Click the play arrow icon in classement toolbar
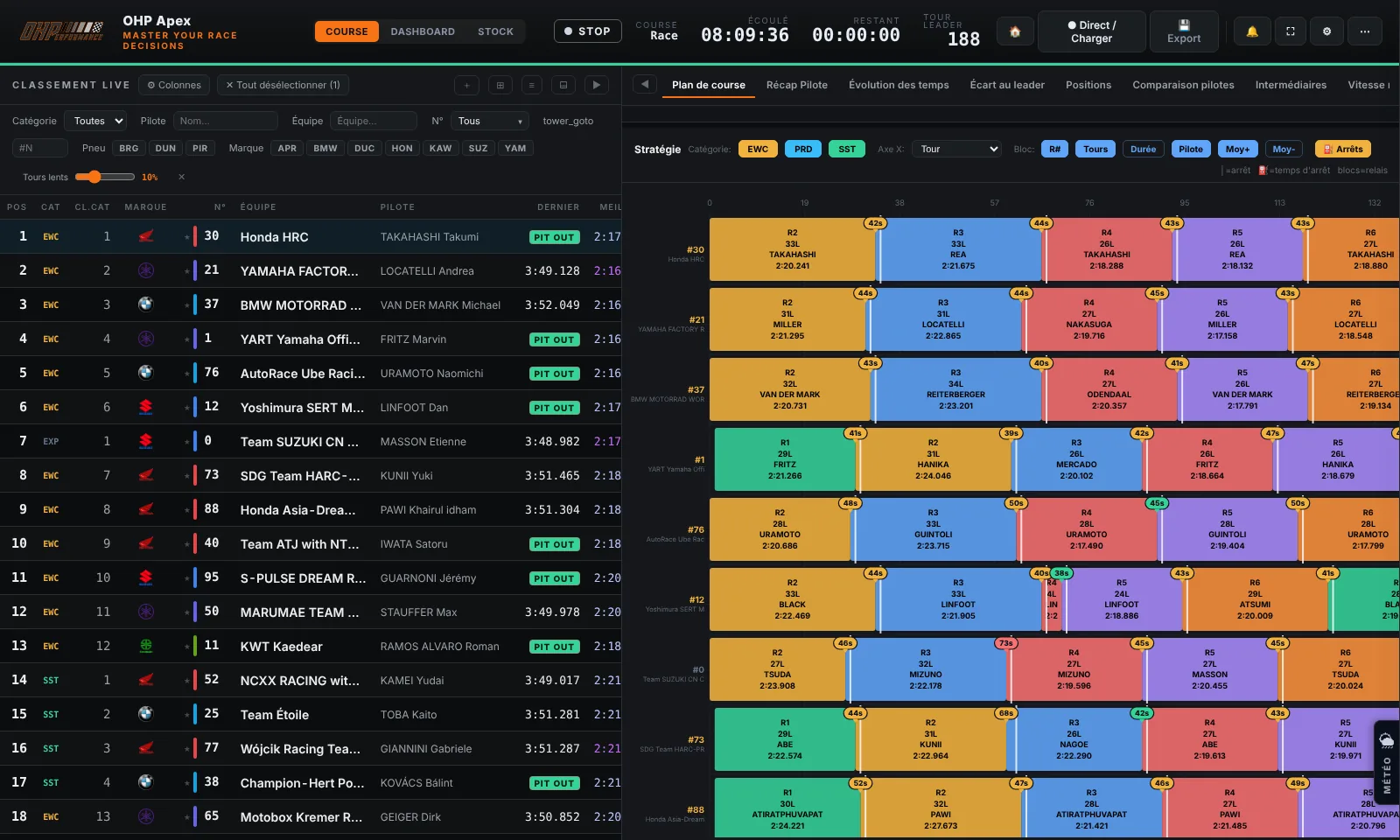Image resolution: width=1400 pixels, height=840 pixels. 597,85
